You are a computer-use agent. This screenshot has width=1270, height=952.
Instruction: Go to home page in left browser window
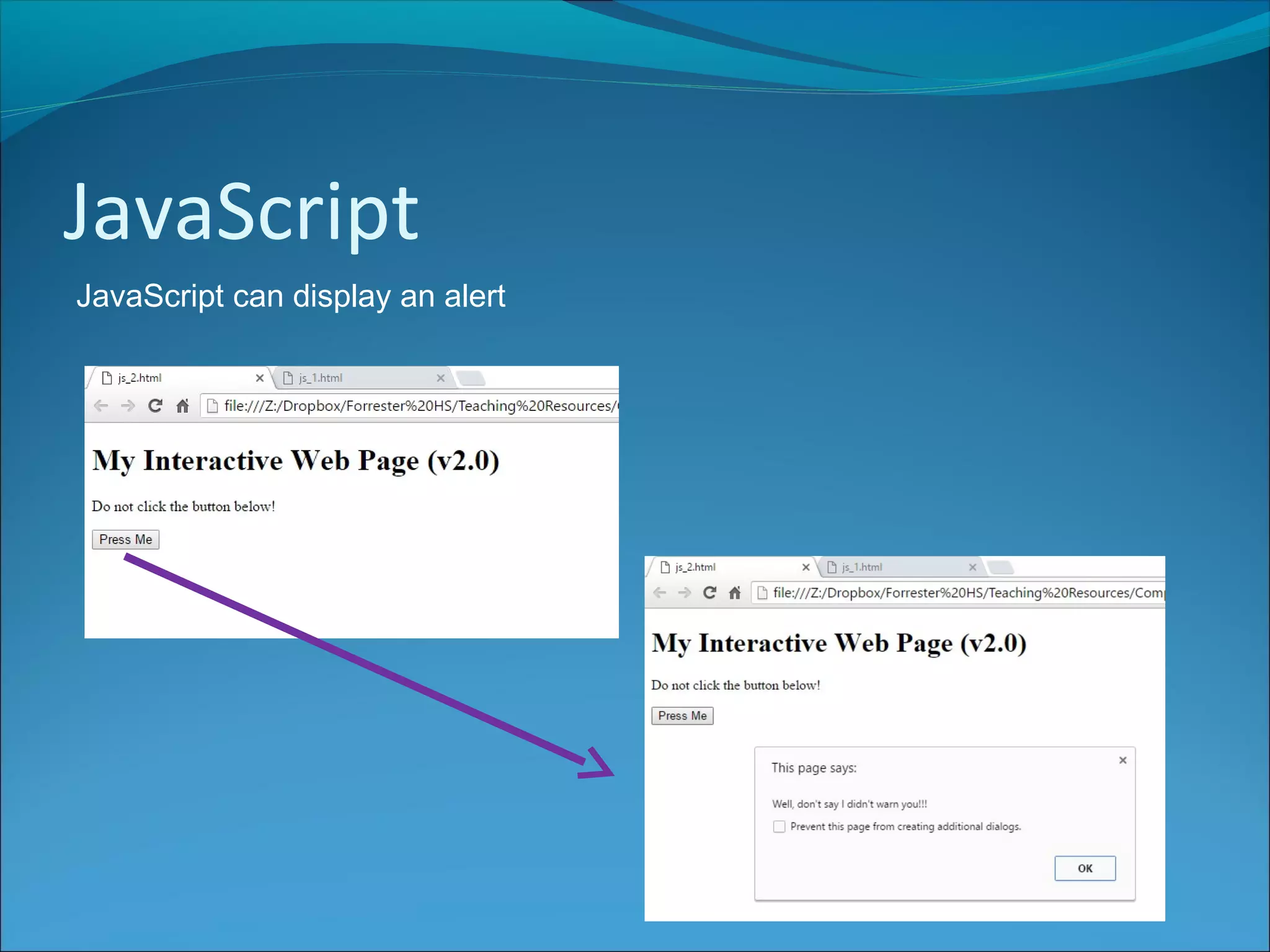click(182, 406)
